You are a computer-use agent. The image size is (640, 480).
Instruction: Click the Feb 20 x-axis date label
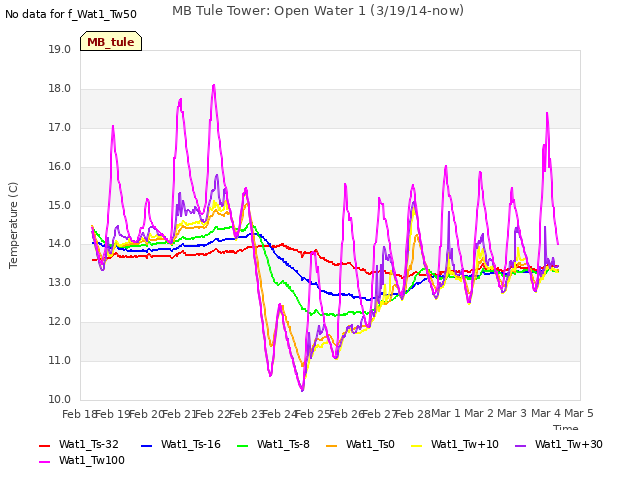146,414
